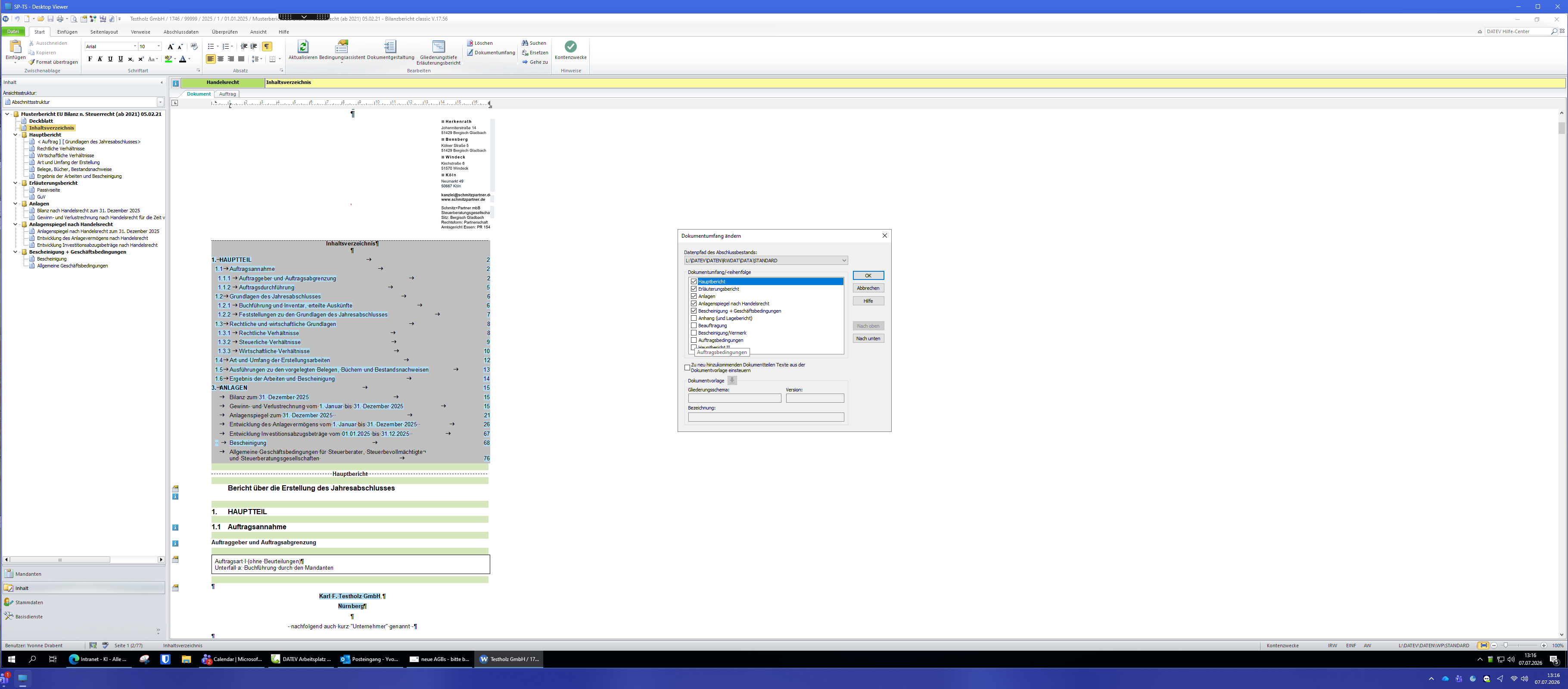Click the Gehe zu arrow
Viewport: 1568px width, 689px height.
coord(525,62)
